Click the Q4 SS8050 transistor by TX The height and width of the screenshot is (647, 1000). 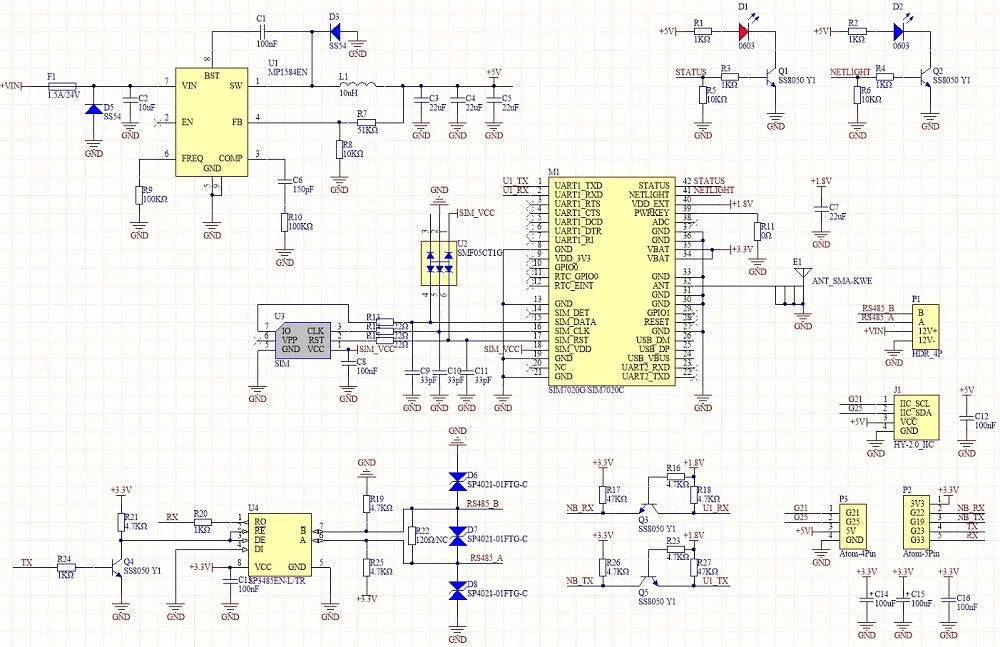point(116,567)
